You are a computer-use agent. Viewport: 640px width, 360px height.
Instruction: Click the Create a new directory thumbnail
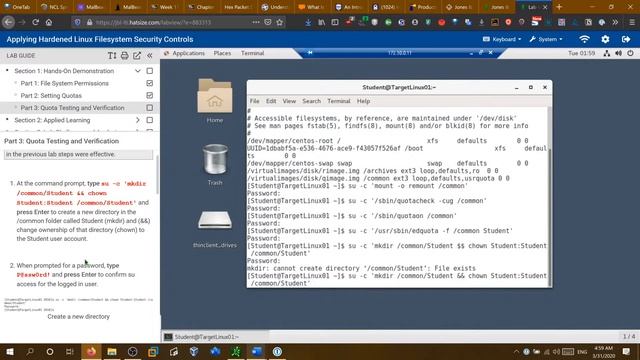78,304
